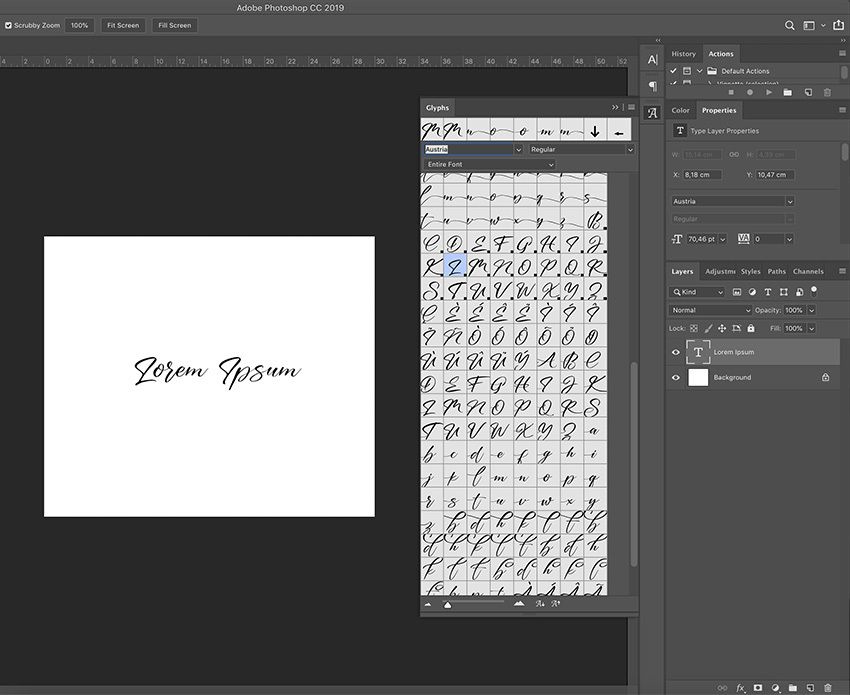Switch to the Adjustments tab
850x695 pixels.
pos(720,271)
